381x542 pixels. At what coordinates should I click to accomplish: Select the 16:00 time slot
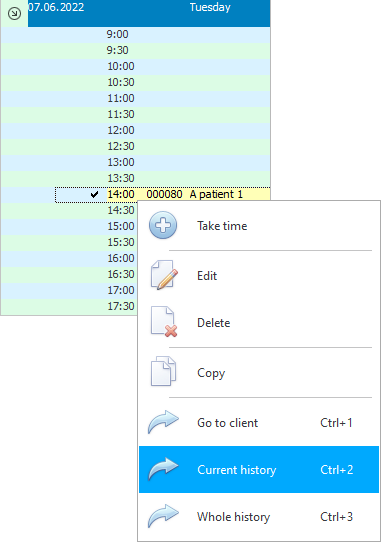(69, 258)
